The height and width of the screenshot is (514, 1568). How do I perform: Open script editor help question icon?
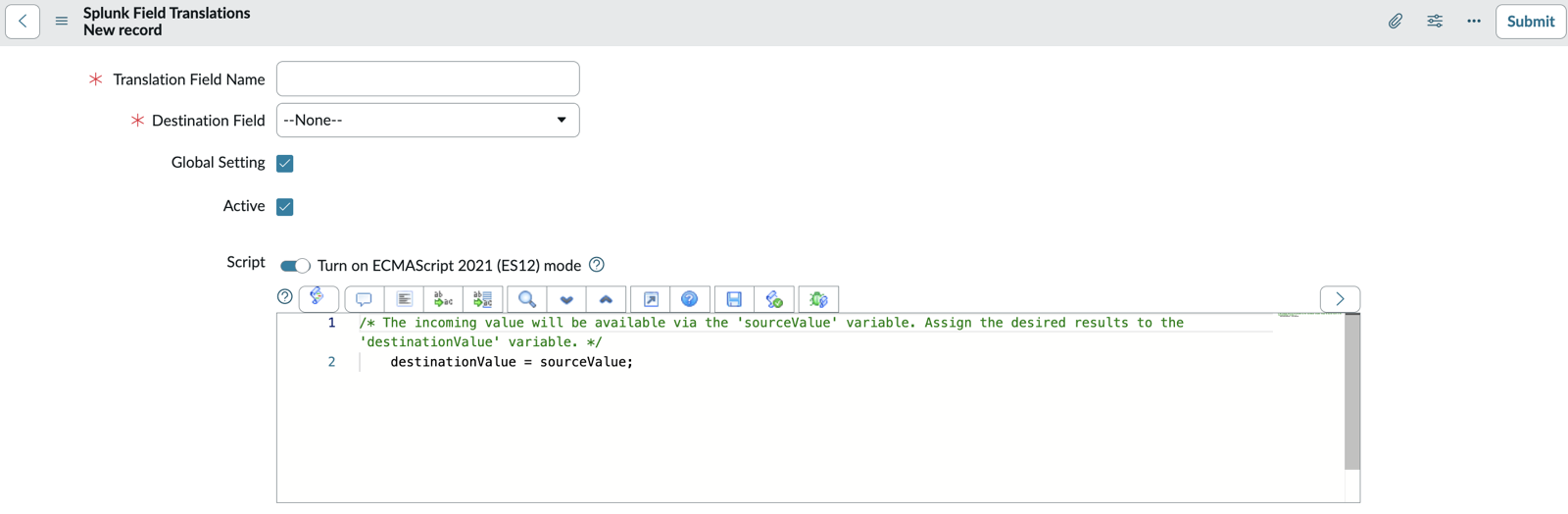click(x=285, y=296)
